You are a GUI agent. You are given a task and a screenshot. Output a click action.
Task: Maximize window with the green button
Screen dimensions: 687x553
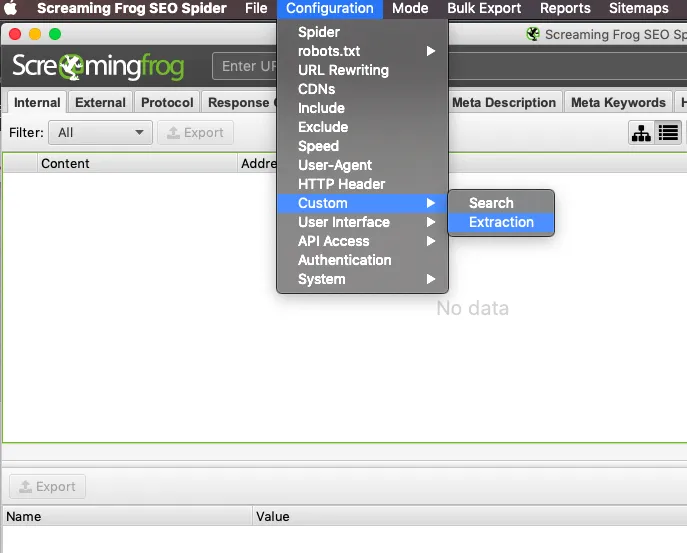coord(55,34)
